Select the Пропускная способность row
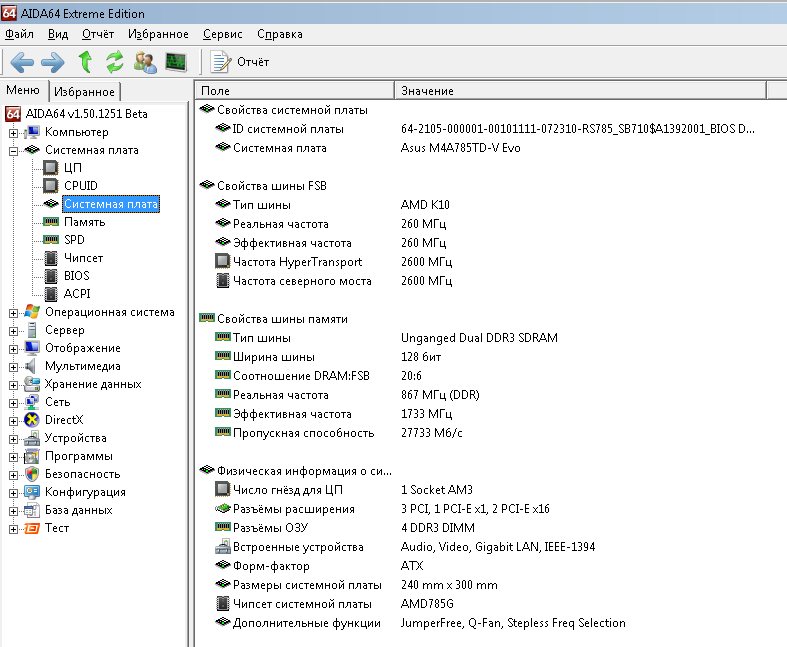Viewport: 787px width, 647px height. pyautogui.click(x=339, y=433)
